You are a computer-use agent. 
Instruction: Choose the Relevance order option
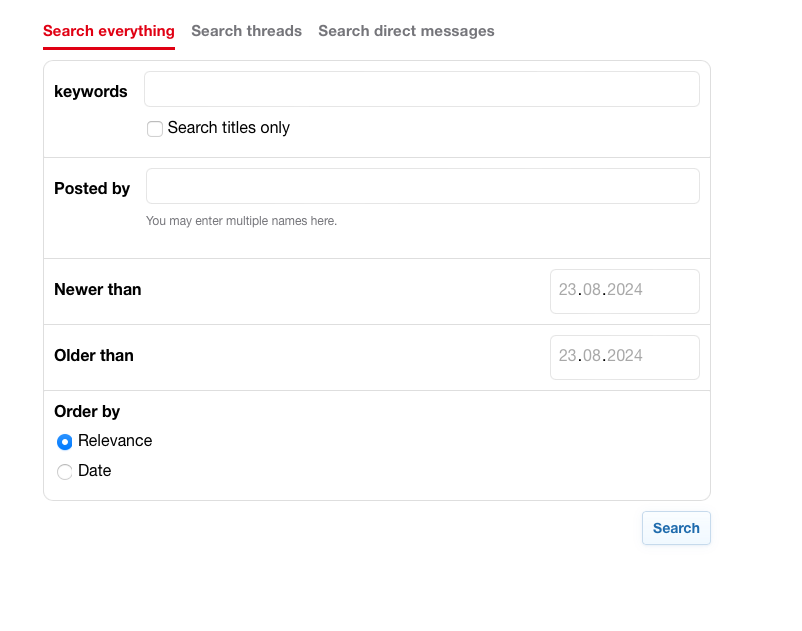(65, 442)
